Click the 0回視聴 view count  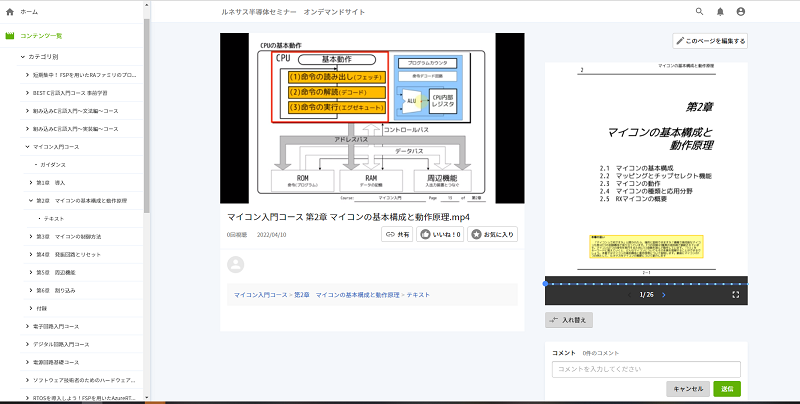click(x=237, y=235)
